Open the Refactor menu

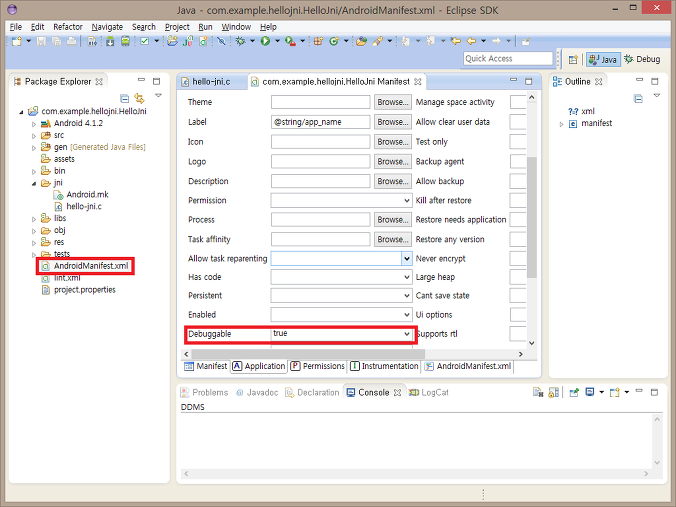(68, 27)
